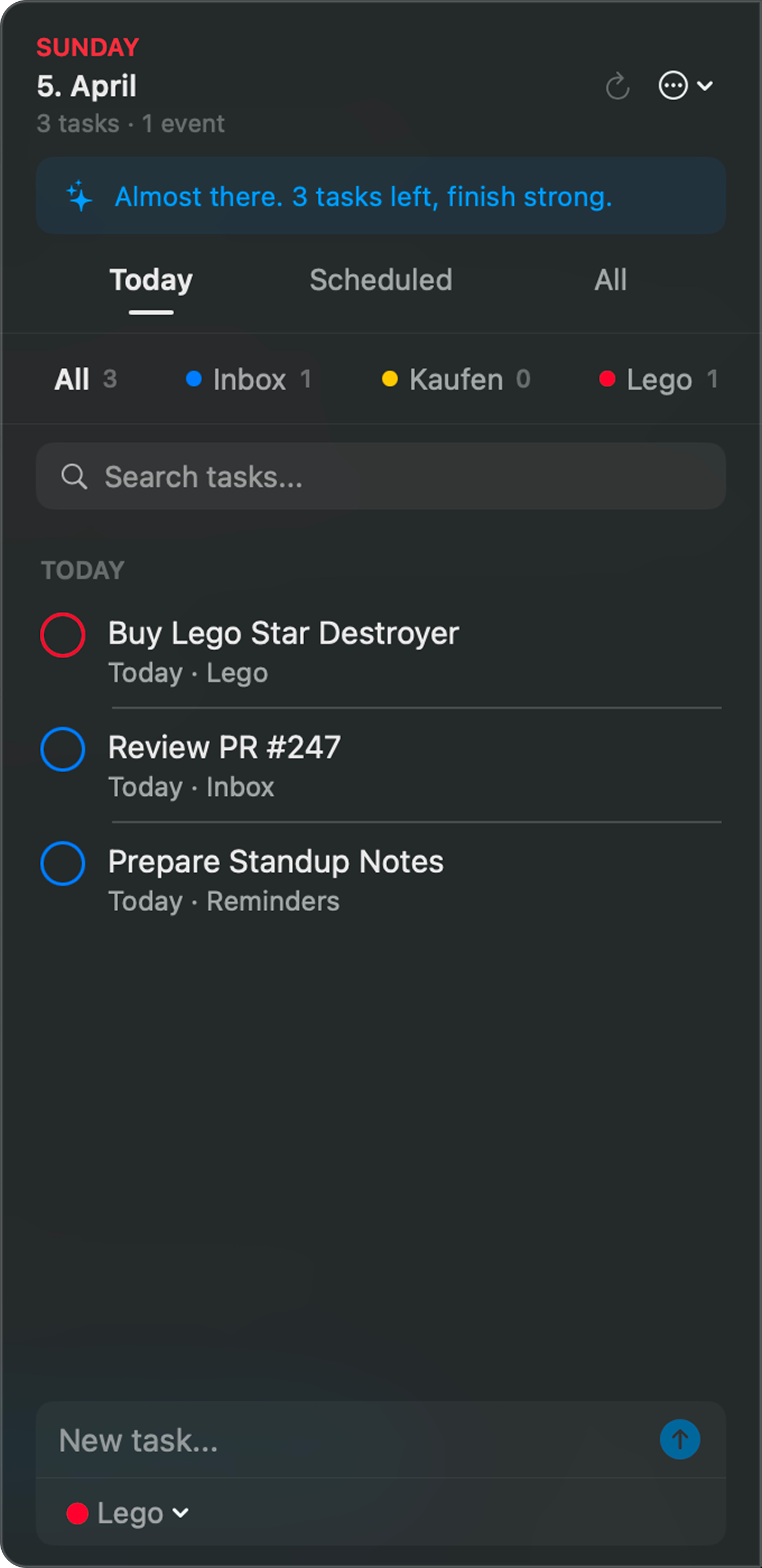Click the magnifying glass search icon
This screenshot has width=762, height=1568.
75,477
